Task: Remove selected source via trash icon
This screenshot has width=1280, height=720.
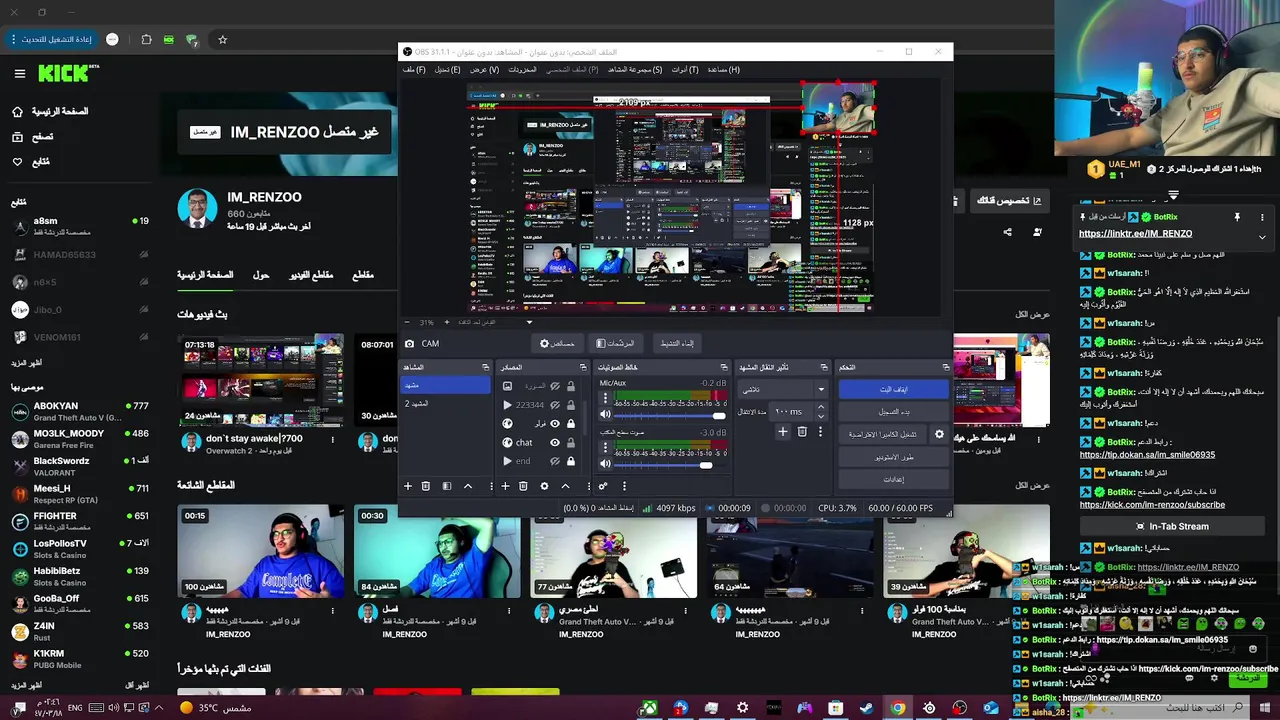Action: (523, 486)
